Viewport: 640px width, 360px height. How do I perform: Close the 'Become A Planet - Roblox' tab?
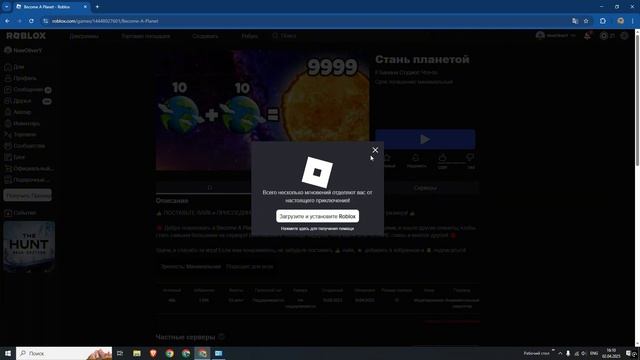pyautogui.click(x=85, y=7)
